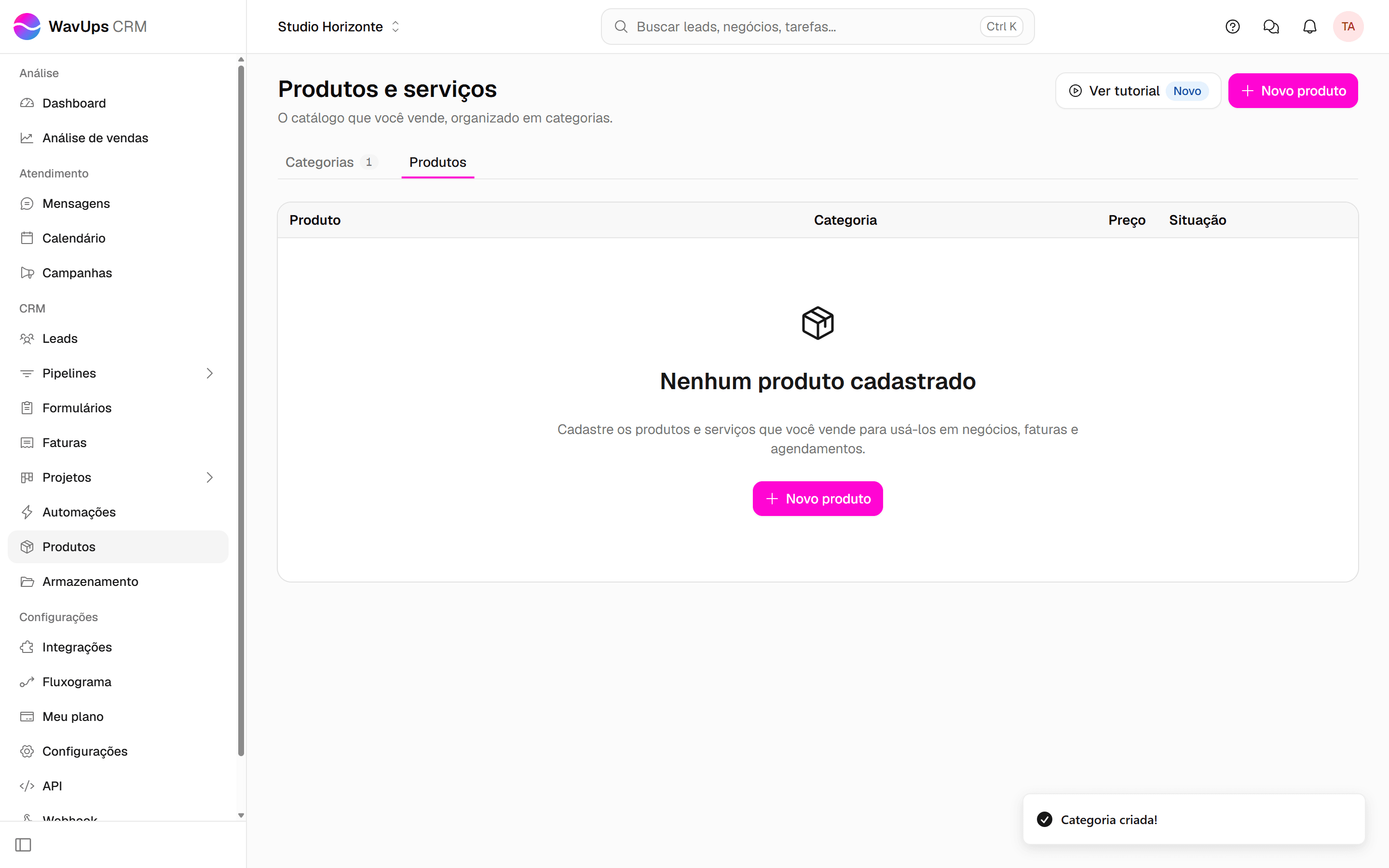1389x868 pixels.
Task: Click the sidebar scrollbar up arrow
Action: pos(241,59)
